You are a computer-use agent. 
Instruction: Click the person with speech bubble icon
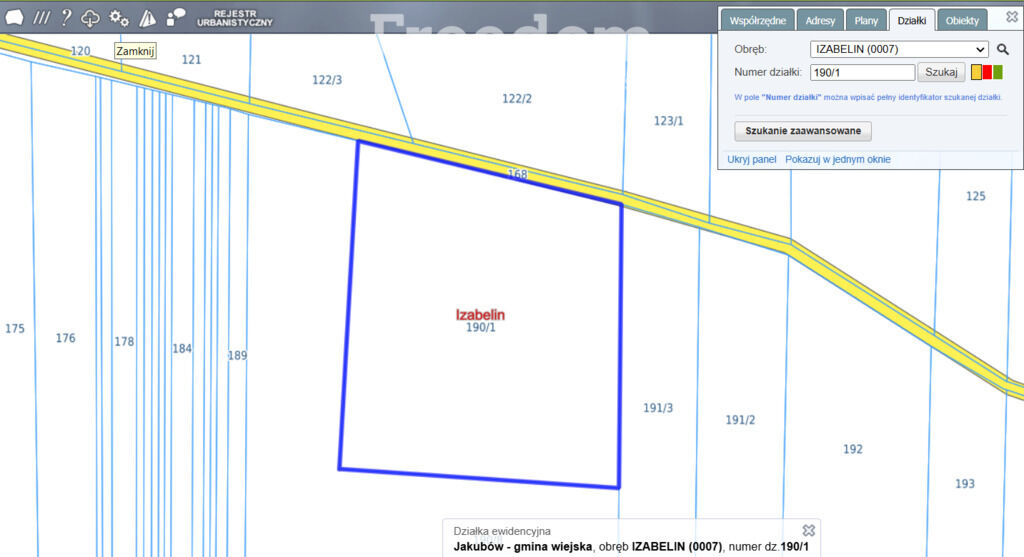[176, 18]
